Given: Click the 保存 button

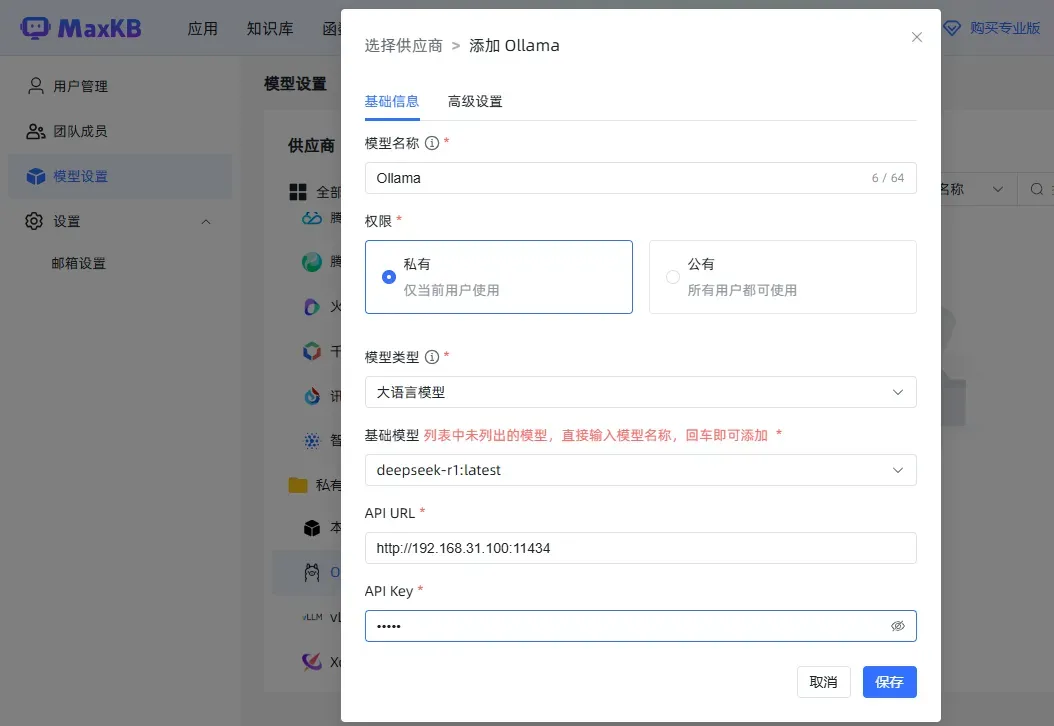Looking at the screenshot, I should 889,682.
